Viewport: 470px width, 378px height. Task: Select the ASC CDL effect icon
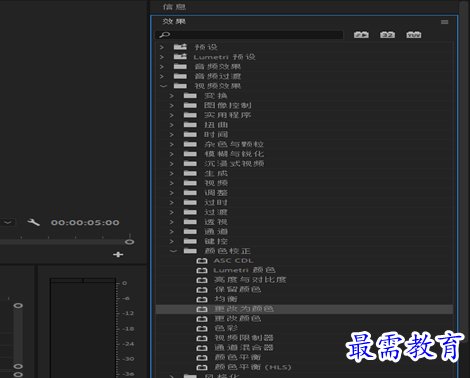(x=202, y=261)
